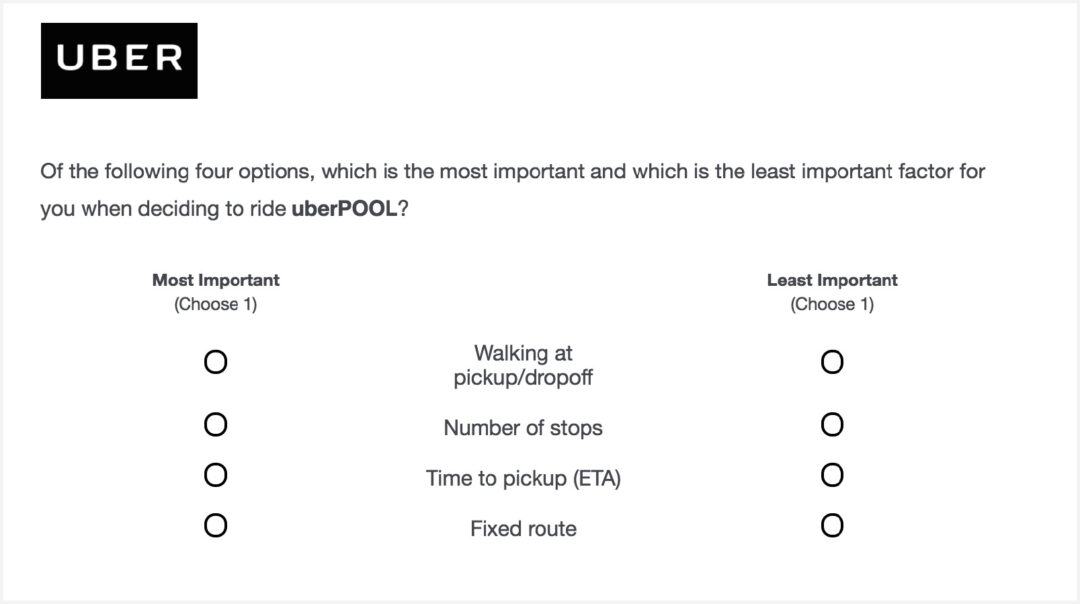Mark Number of stops as Most Important
1080x604 pixels.
(x=216, y=424)
